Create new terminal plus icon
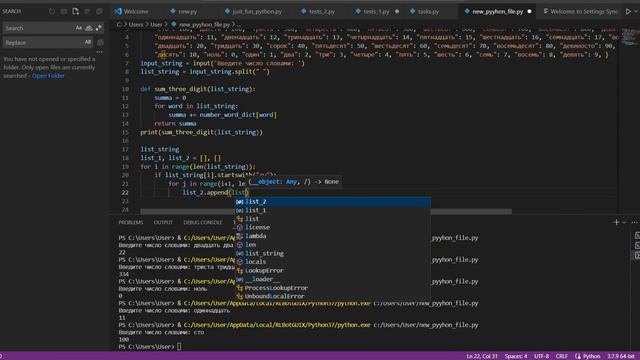The image size is (640, 360). point(616,222)
